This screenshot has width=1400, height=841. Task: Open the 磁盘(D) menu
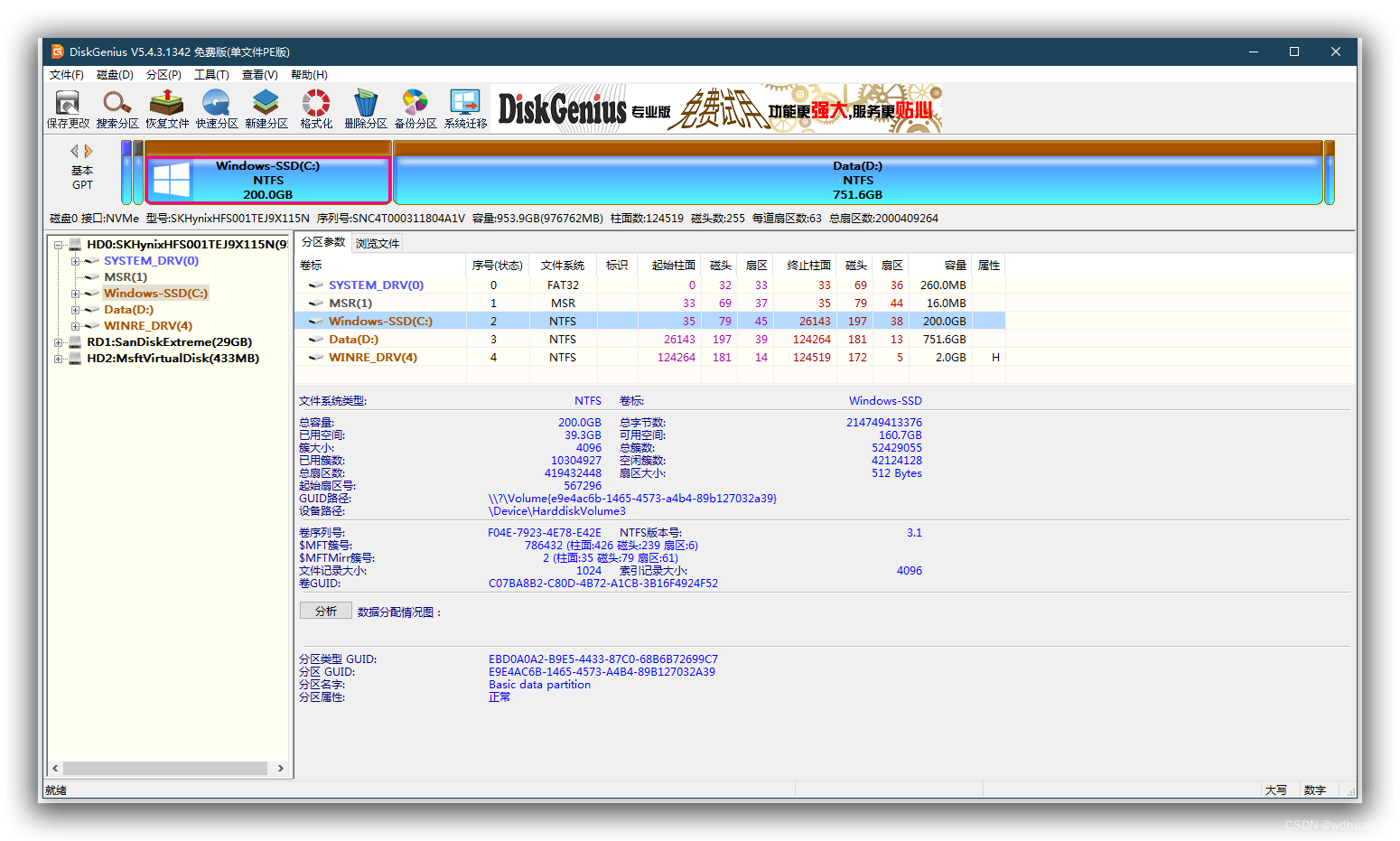115,75
